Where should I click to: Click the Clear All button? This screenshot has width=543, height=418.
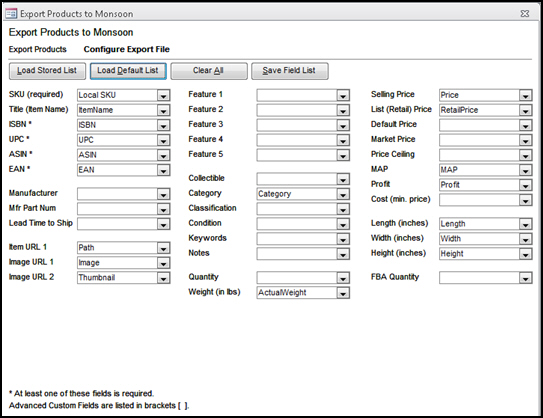pos(209,71)
